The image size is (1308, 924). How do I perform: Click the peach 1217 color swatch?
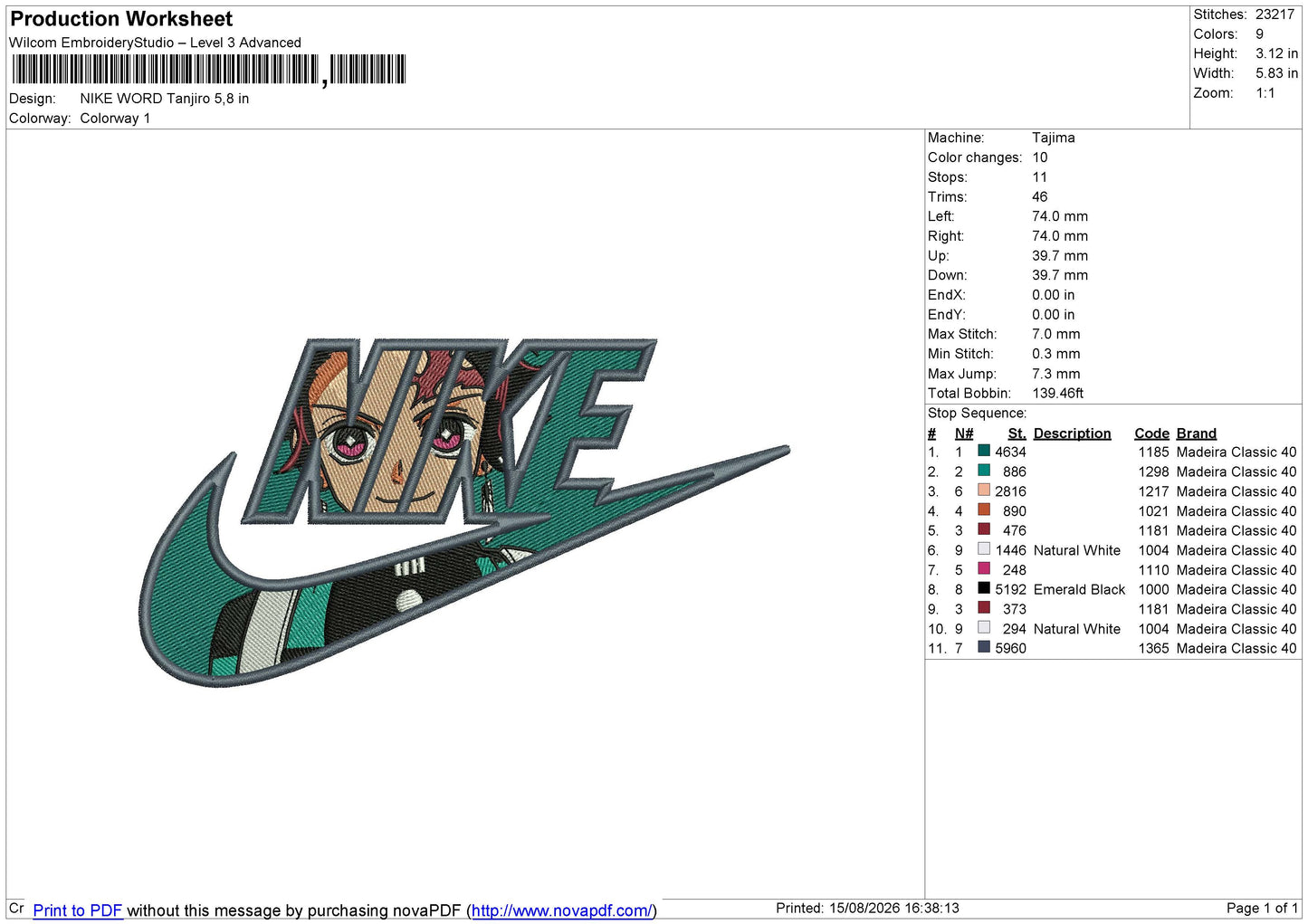[984, 491]
